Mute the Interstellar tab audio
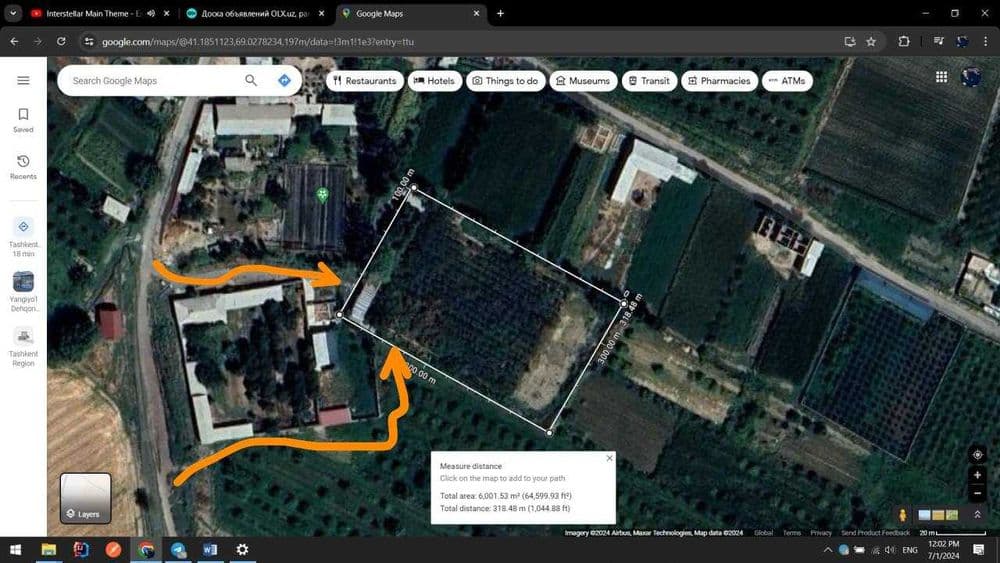Screen dimensions: 1000x563 pyautogui.click(x=151, y=13)
